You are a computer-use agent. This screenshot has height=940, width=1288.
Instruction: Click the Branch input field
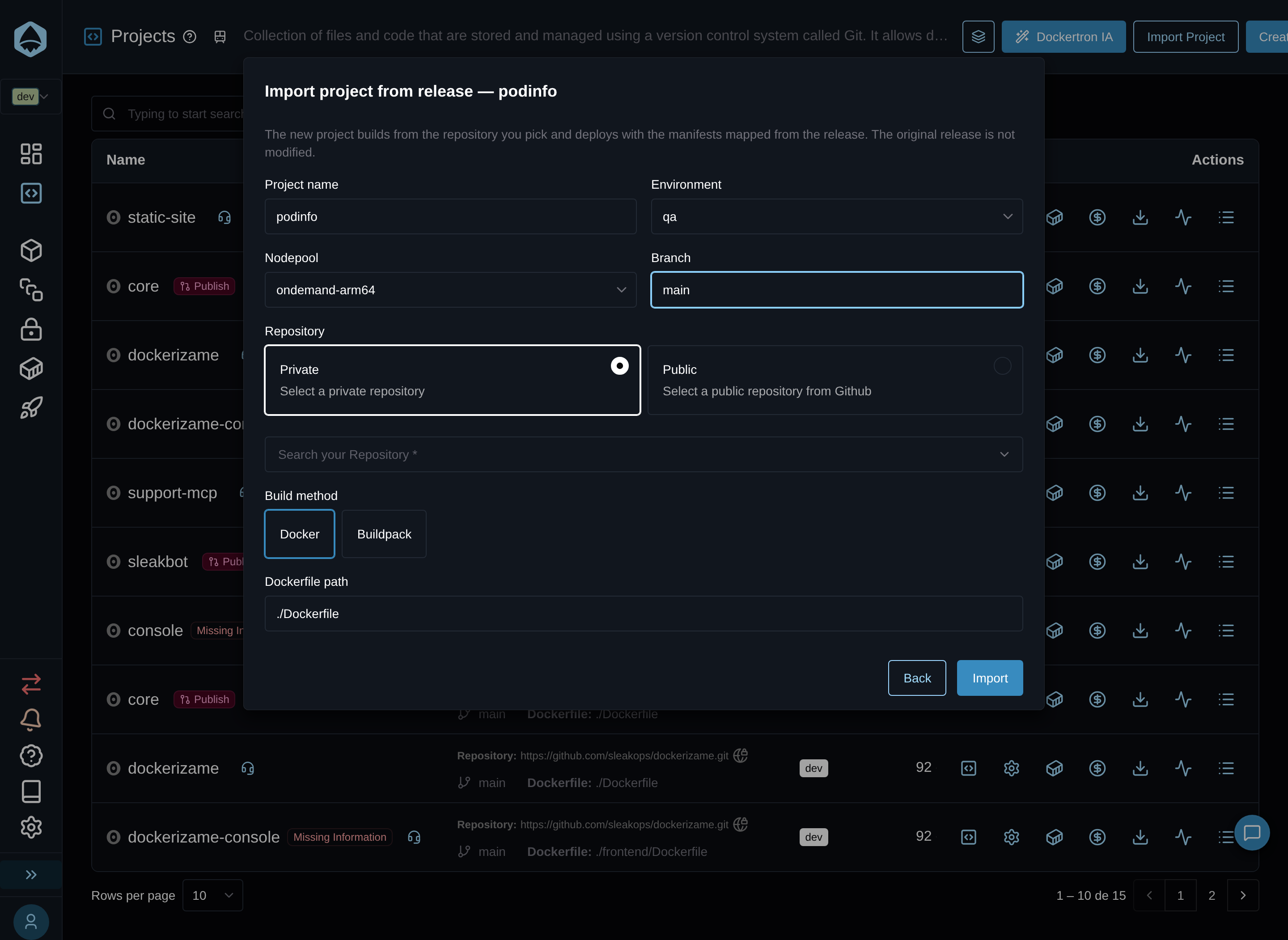pos(836,290)
